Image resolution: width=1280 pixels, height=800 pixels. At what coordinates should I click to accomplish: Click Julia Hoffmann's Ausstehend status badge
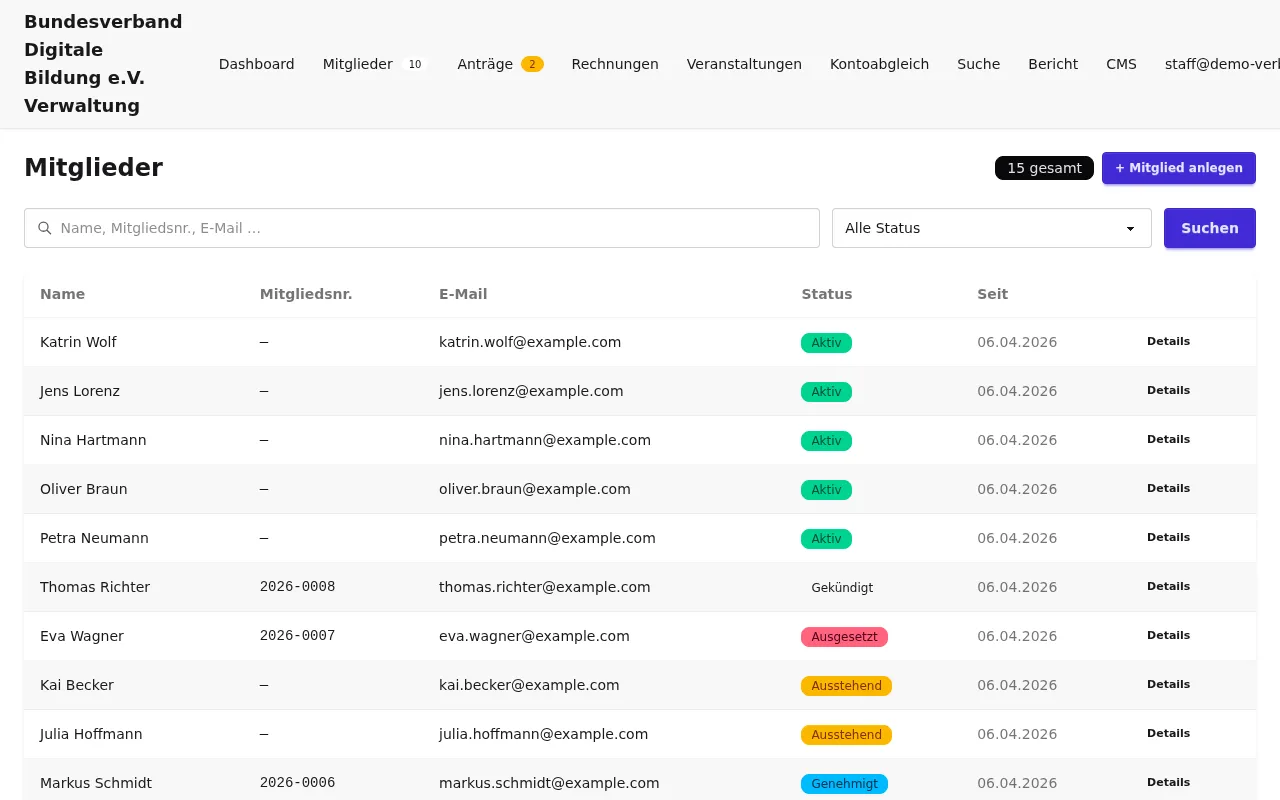846,735
